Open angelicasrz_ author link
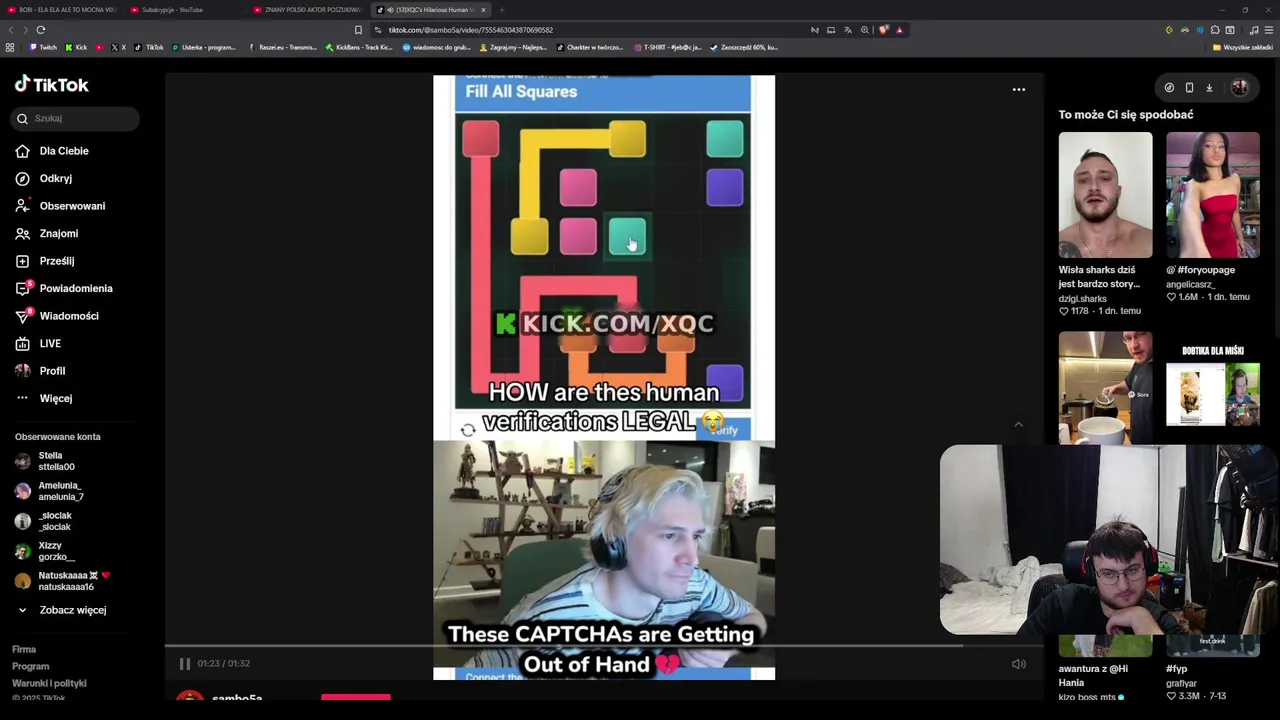Viewport: 1280px width, 720px height. tap(1191, 284)
